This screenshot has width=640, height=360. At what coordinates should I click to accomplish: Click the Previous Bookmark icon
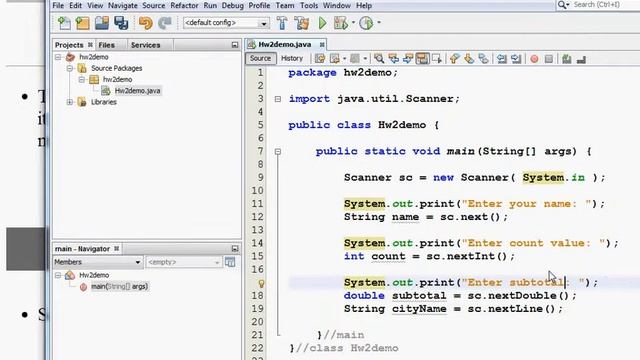[x=454, y=59]
